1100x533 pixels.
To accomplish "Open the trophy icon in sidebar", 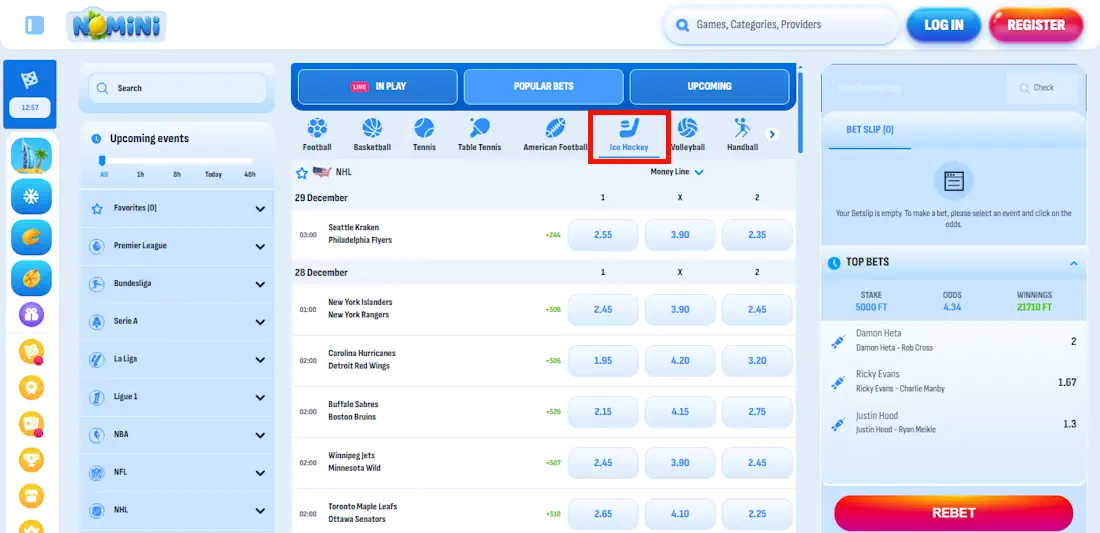I will pos(31,459).
